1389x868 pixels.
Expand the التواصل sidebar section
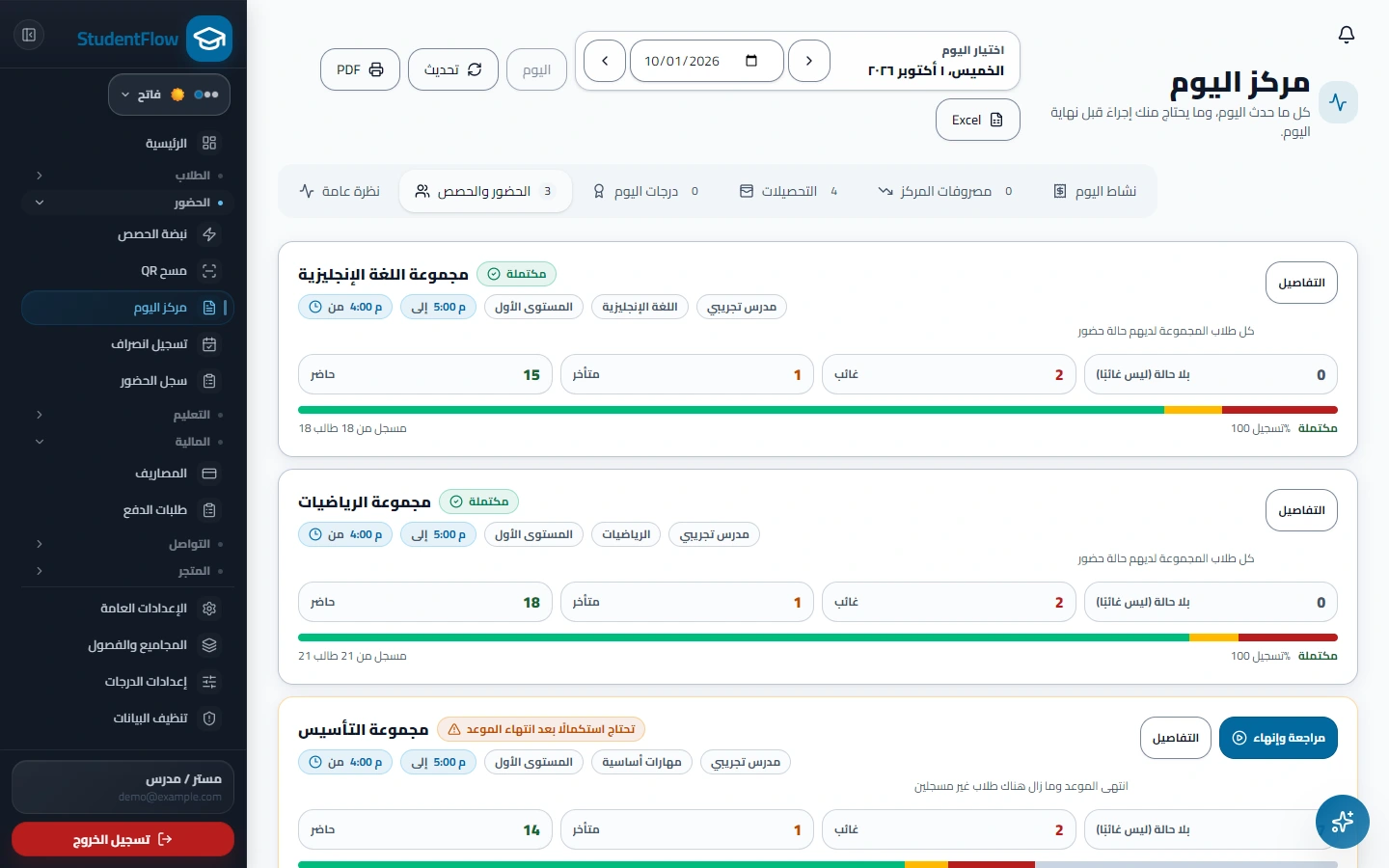coord(127,544)
